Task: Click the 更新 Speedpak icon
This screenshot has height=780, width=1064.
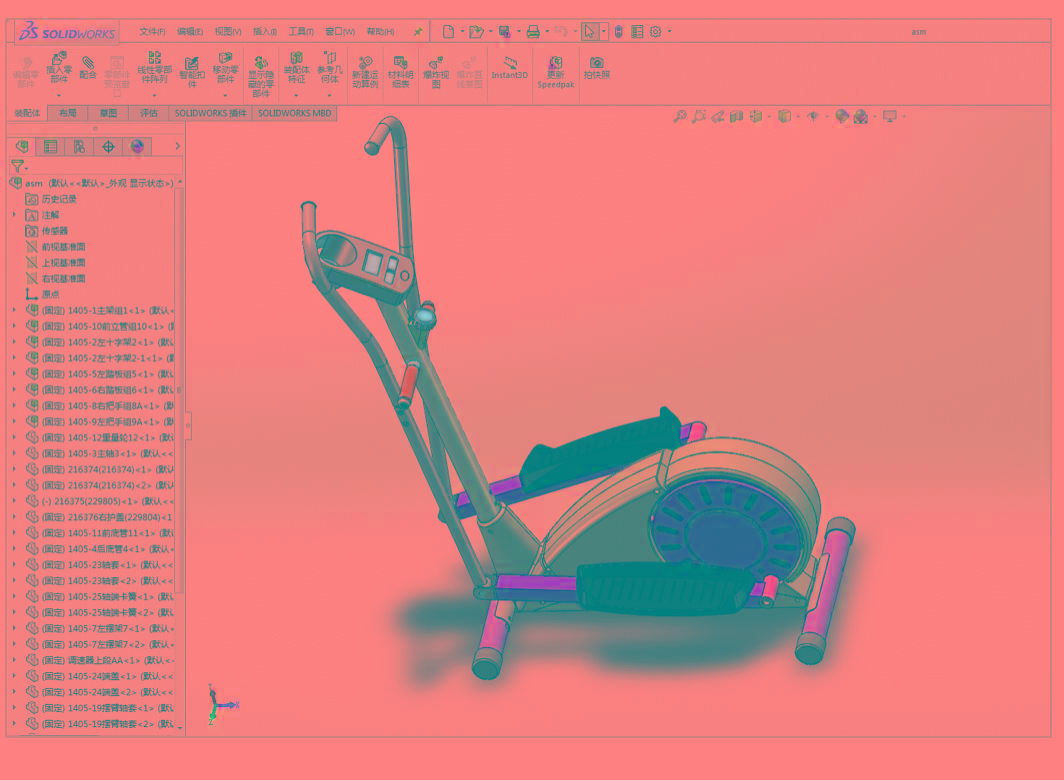Action: [x=556, y=72]
